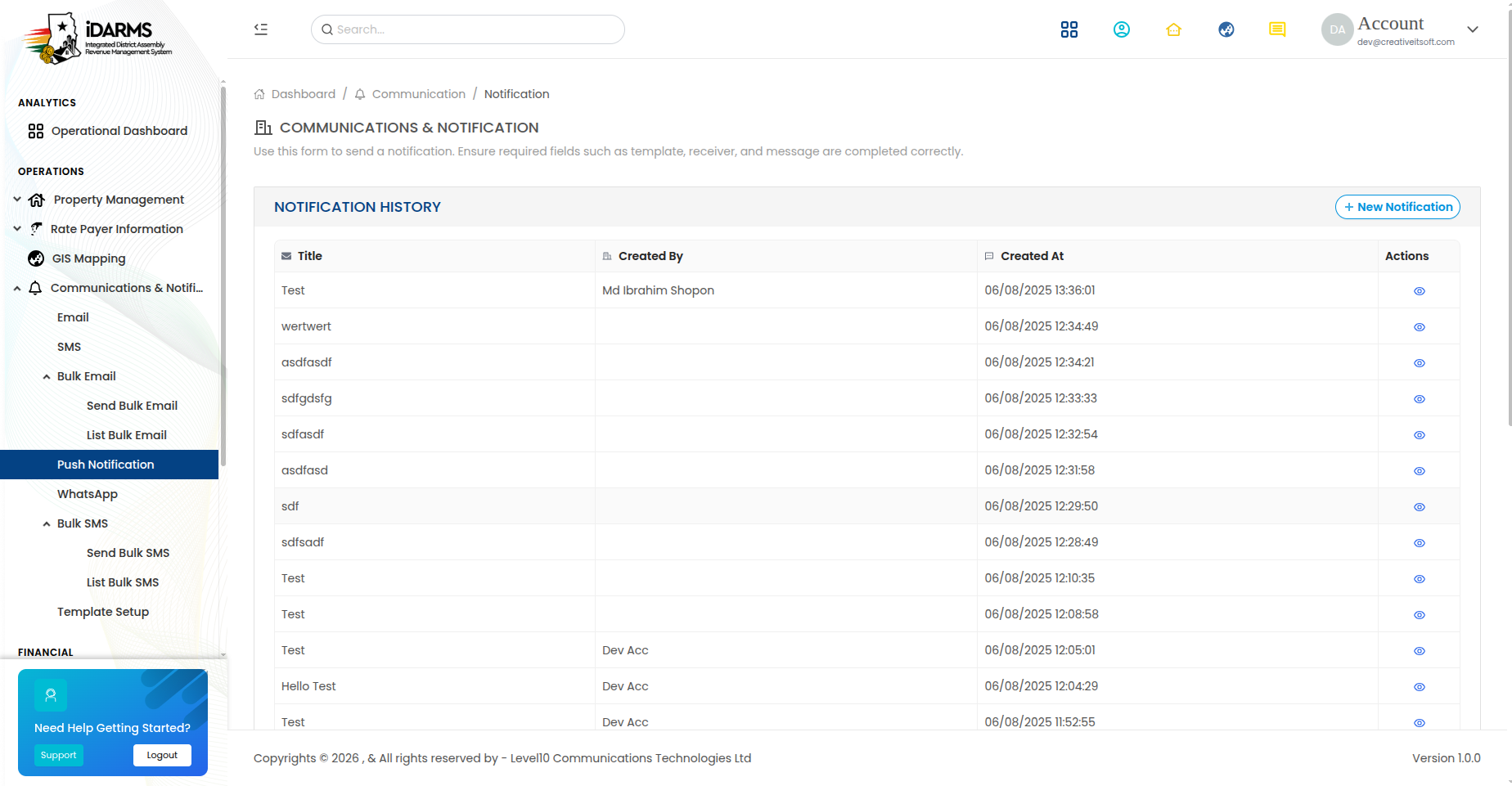Collapse the sidebar with the menu toggle icon
Image resolution: width=1512 pixels, height=786 pixels.
click(261, 29)
